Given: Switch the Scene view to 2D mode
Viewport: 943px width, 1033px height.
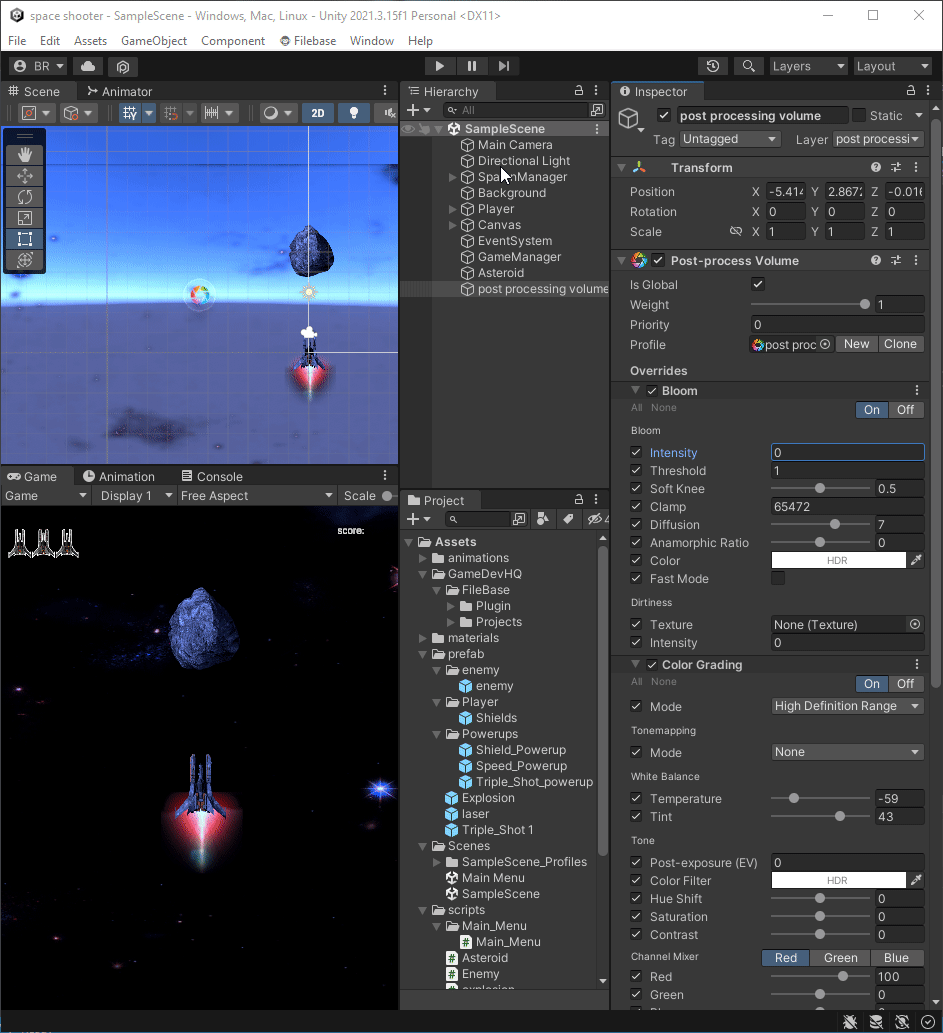Looking at the screenshot, I should point(318,113).
